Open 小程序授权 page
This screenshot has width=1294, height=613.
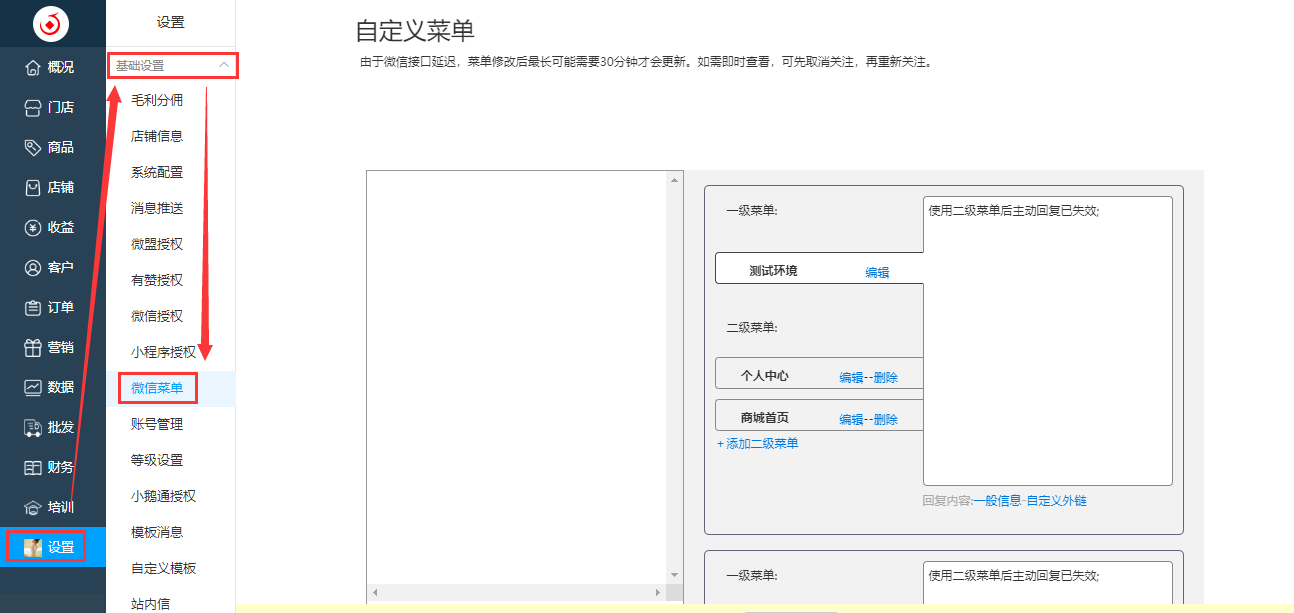click(164, 352)
